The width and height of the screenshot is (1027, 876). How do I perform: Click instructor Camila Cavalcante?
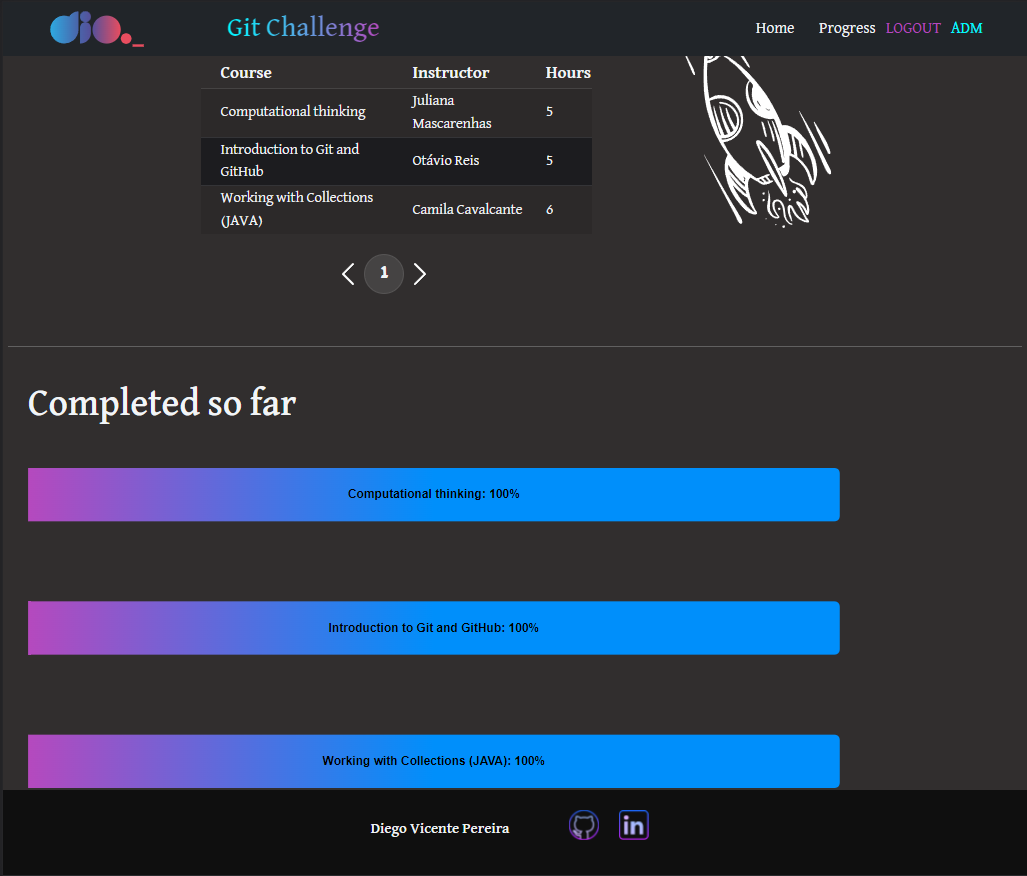pos(467,210)
